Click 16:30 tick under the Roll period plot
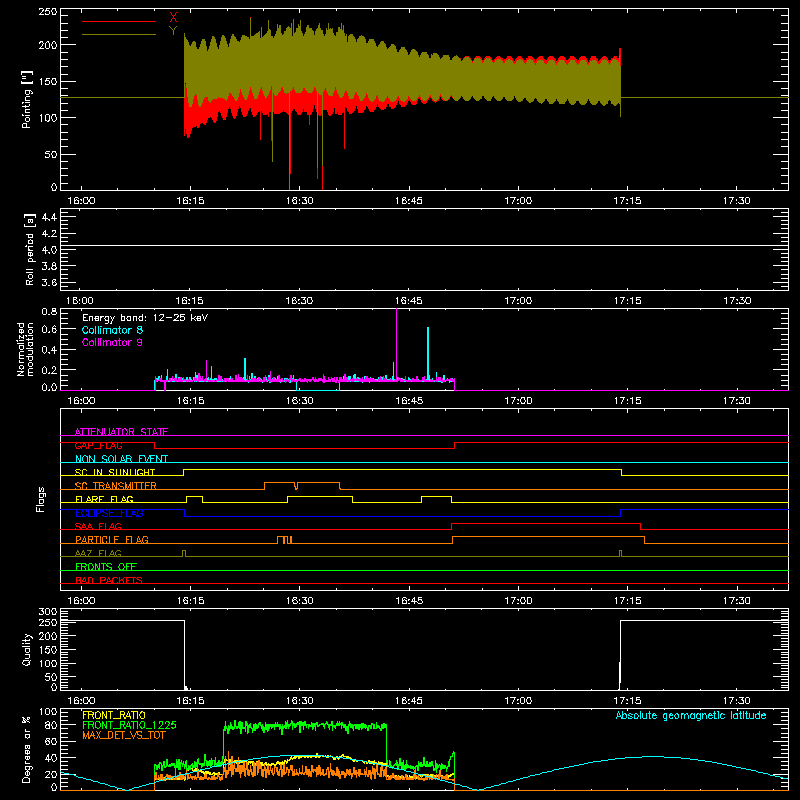 pos(299,301)
